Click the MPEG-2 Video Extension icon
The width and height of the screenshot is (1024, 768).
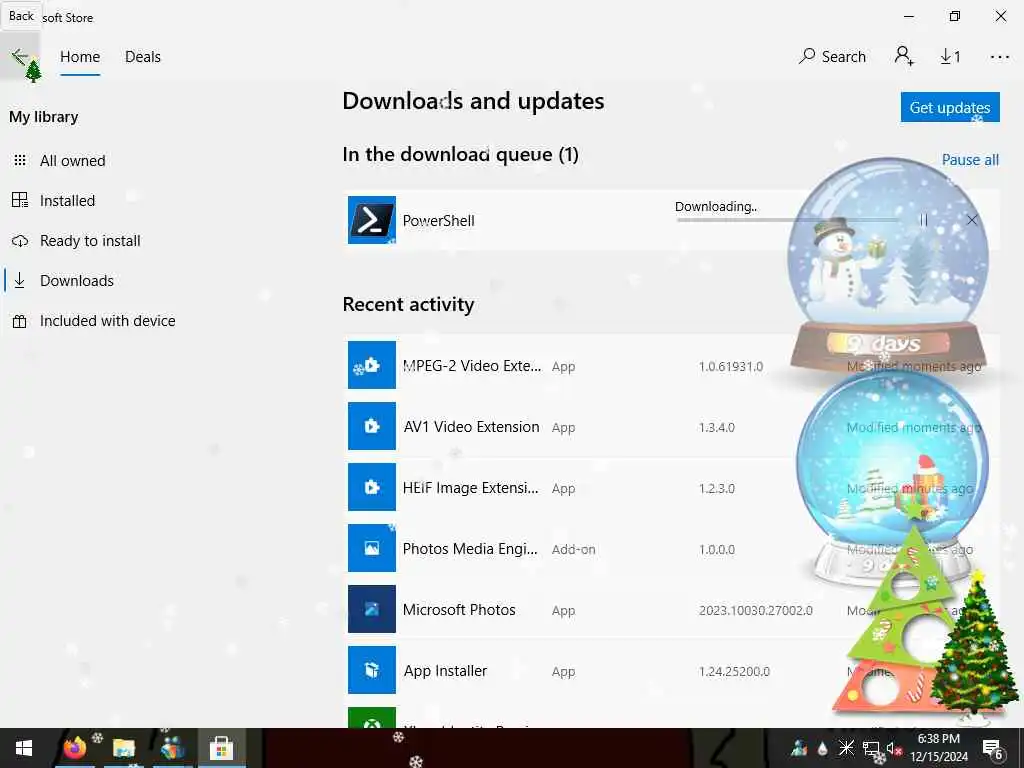click(372, 365)
